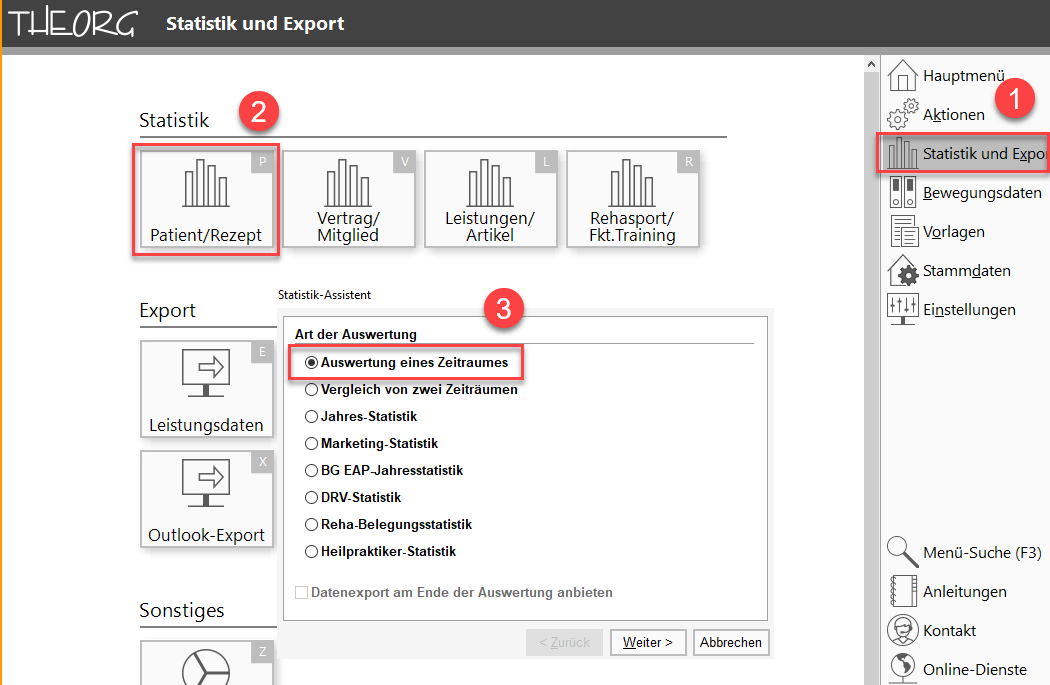Open Anleitungen notebook icon in sidebar
Viewport: 1050px width, 685px height.
(903, 591)
